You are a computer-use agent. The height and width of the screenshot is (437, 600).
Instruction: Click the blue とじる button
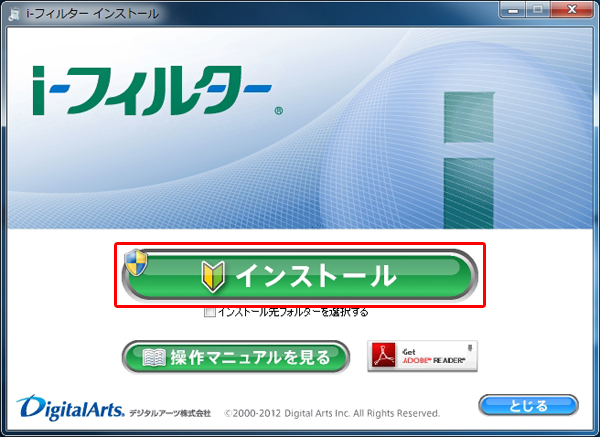click(528, 405)
